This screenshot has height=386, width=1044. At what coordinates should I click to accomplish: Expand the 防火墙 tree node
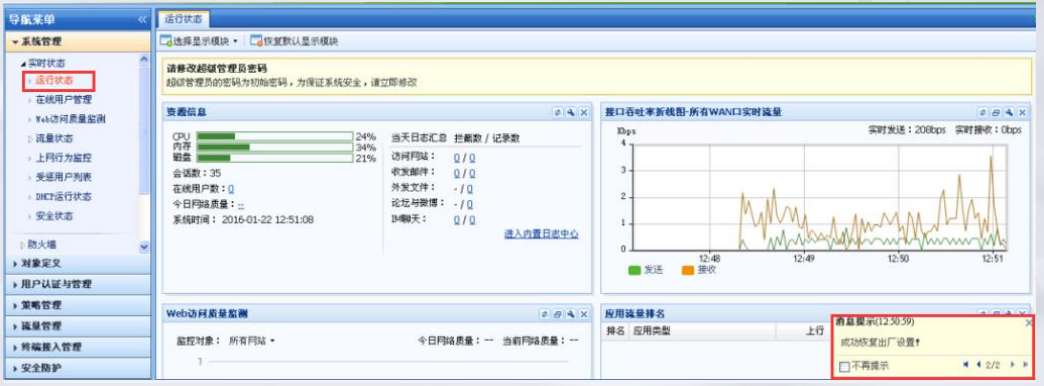click(x=23, y=245)
